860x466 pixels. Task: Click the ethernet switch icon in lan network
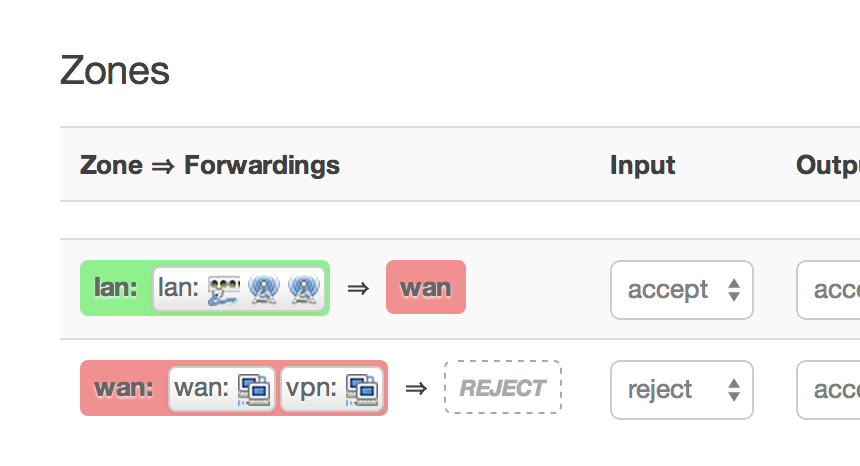coord(224,290)
